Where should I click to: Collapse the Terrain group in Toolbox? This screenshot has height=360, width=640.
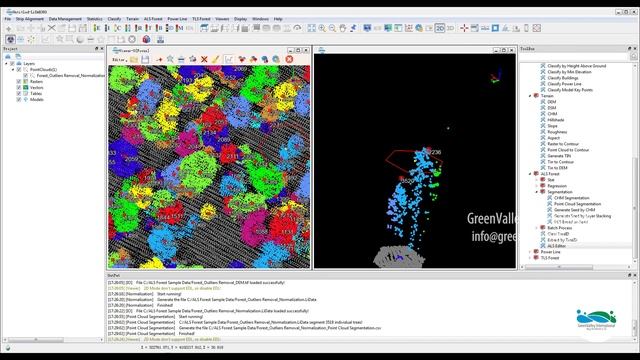530,96
